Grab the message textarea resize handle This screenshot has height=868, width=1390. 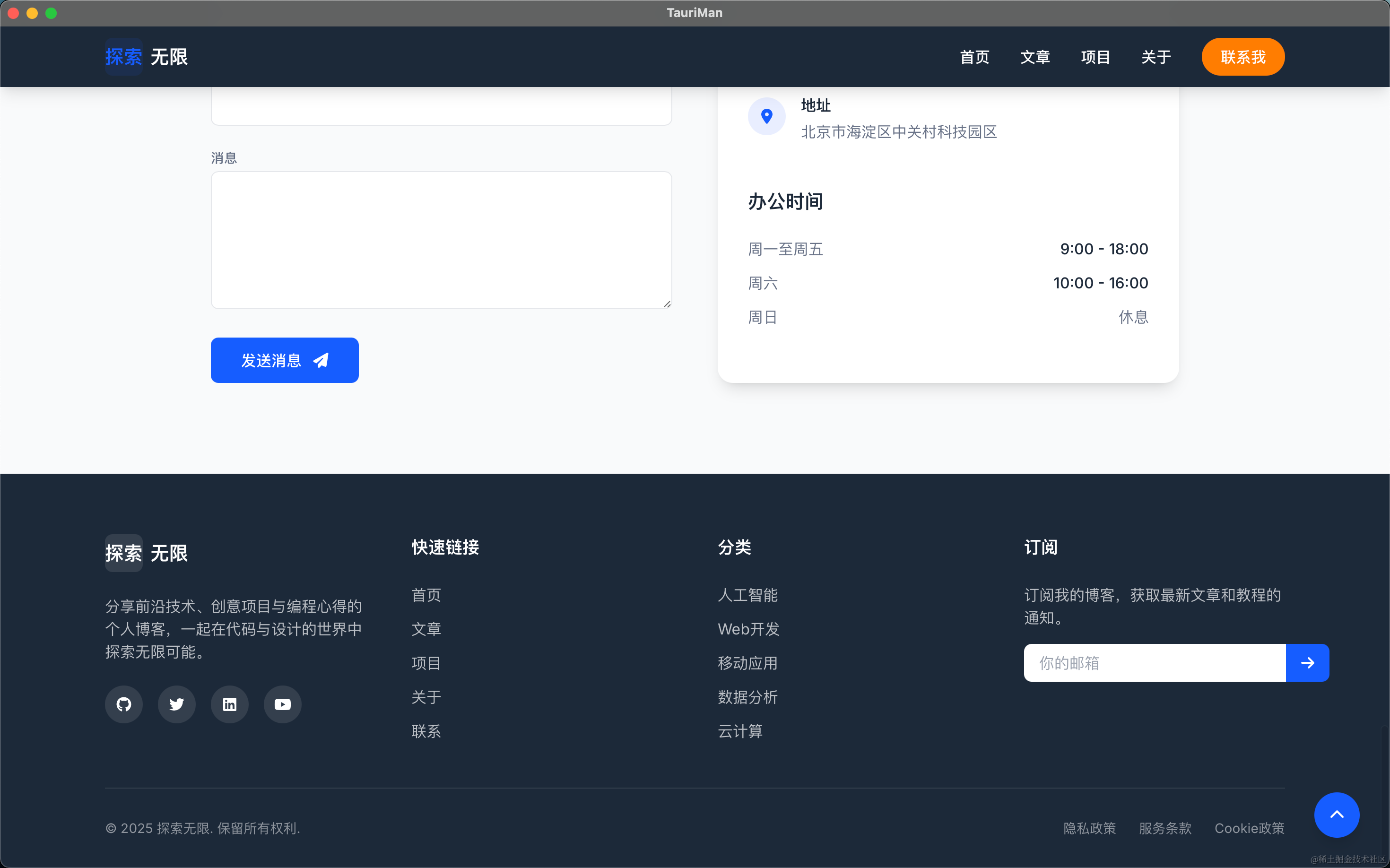pos(667,304)
